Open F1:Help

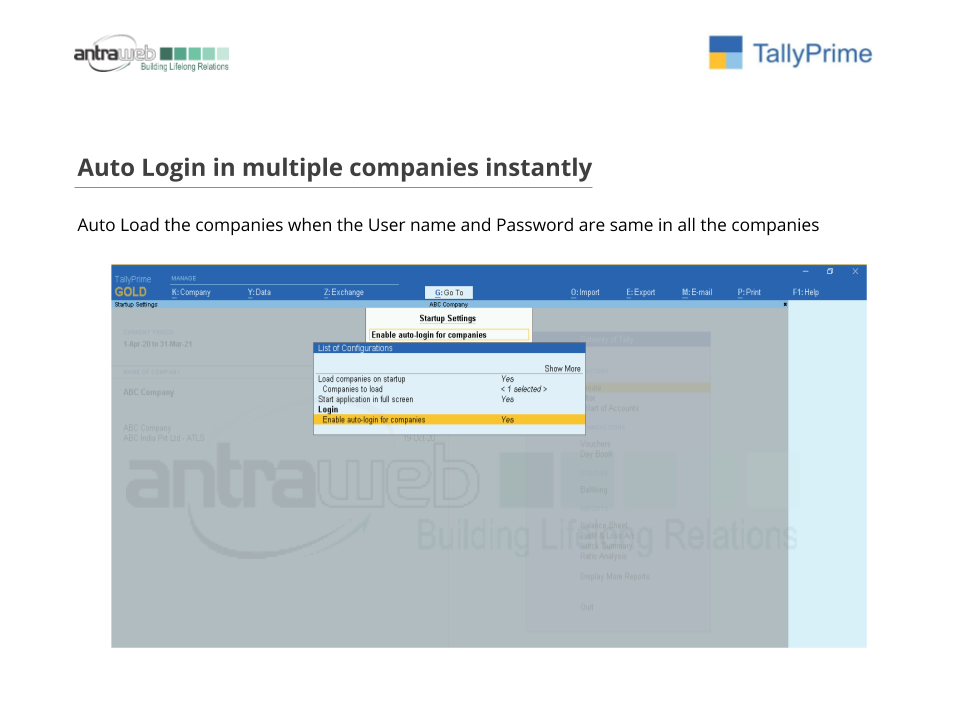click(805, 292)
